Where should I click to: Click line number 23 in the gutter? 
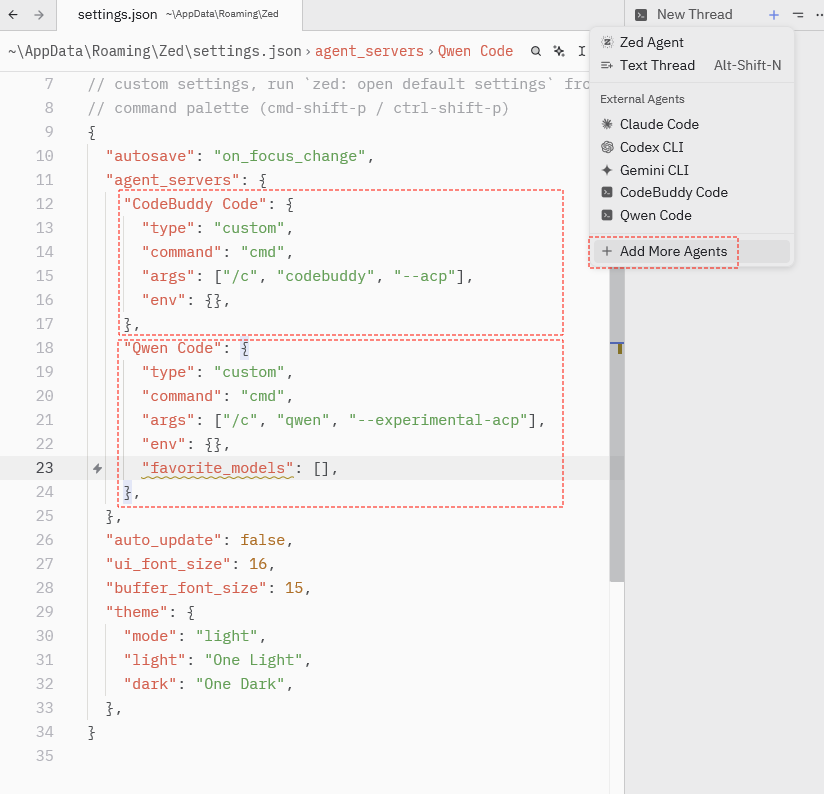coord(45,468)
